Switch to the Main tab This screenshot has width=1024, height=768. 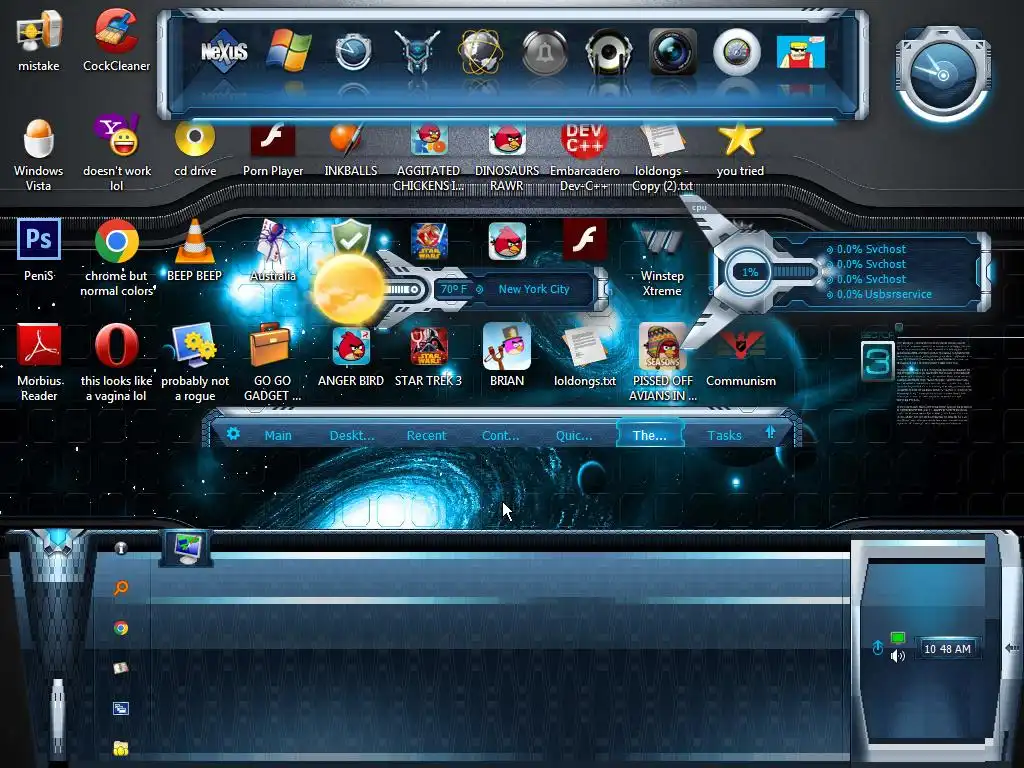(278, 435)
